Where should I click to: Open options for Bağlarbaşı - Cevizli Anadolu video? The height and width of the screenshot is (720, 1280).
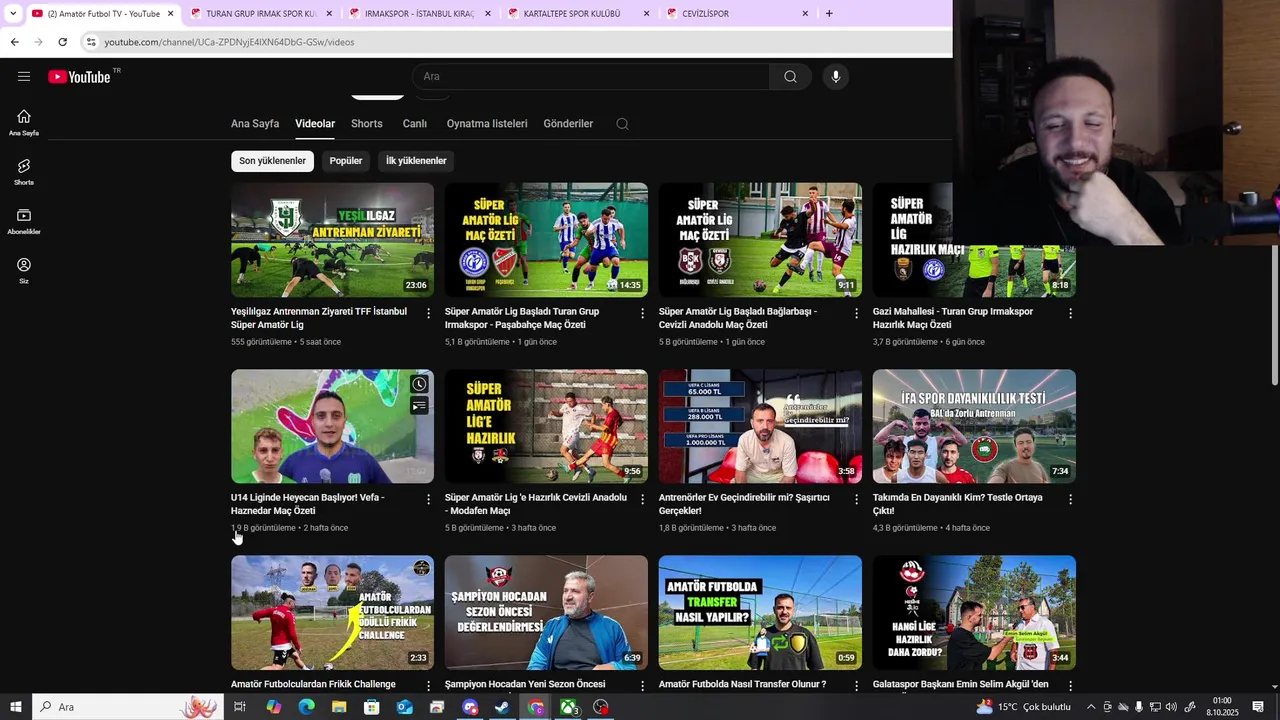point(856,313)
